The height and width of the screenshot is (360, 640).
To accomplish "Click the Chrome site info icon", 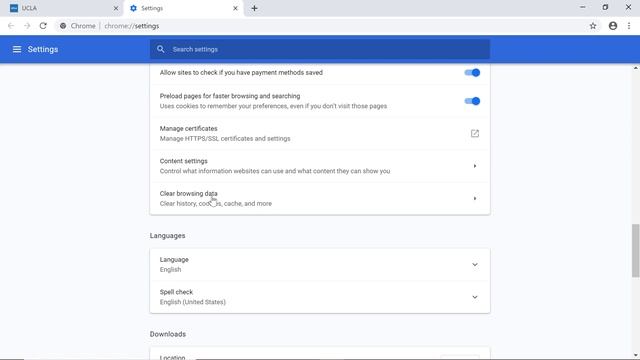I will (x=63, y=26).
